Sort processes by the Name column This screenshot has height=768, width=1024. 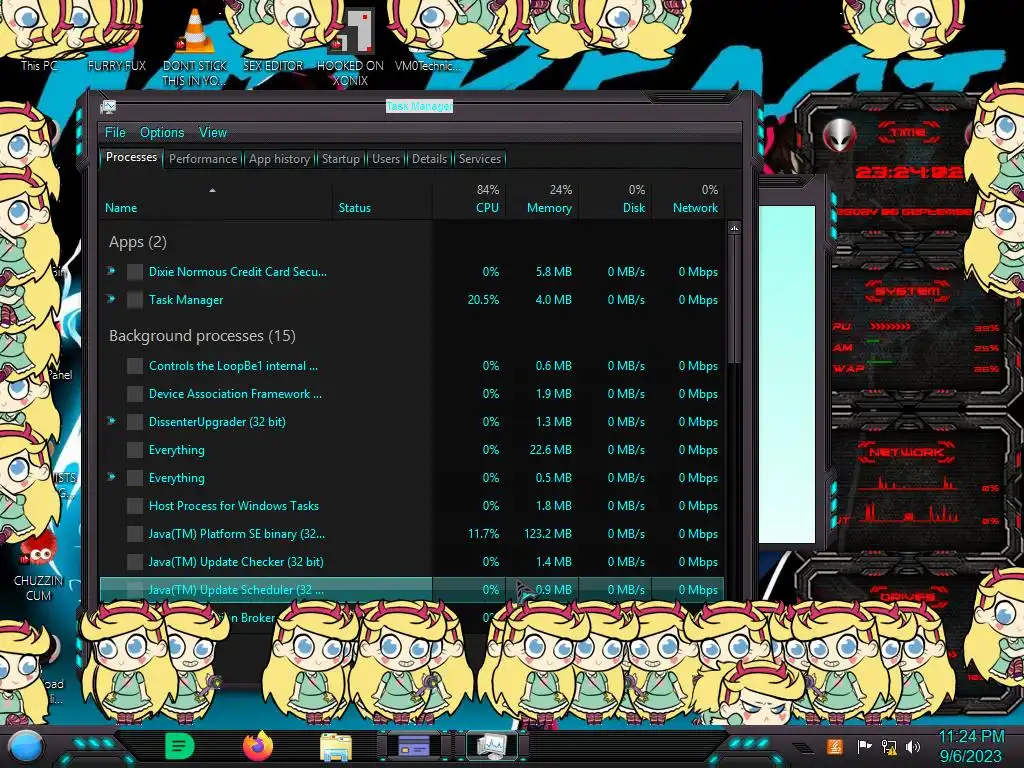[216, 199]
